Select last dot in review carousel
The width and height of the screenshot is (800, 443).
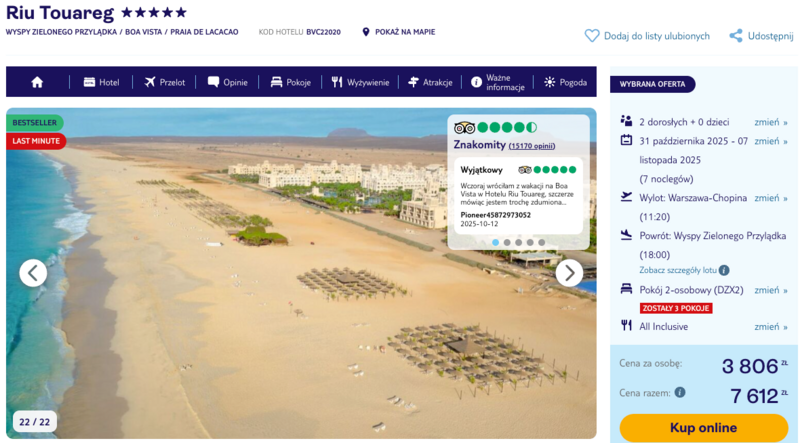click(542, 242)
